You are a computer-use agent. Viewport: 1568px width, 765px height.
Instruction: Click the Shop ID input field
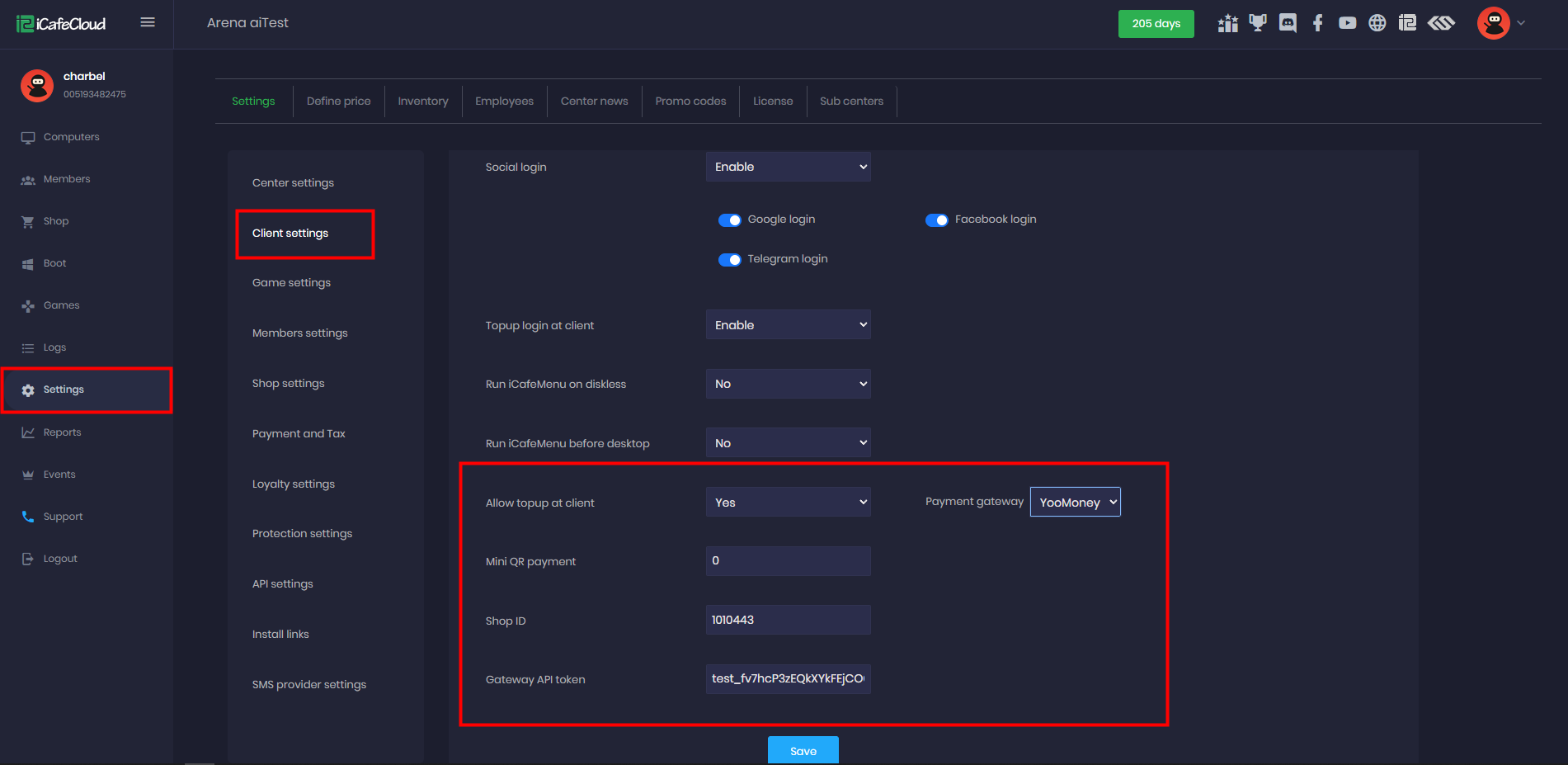pyautogui.click(x=788, y=620)
